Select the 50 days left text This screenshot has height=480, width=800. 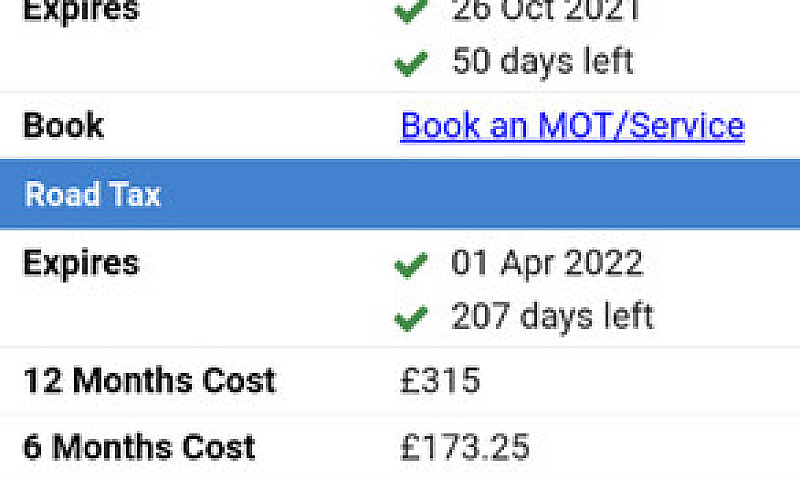point(543,62)
